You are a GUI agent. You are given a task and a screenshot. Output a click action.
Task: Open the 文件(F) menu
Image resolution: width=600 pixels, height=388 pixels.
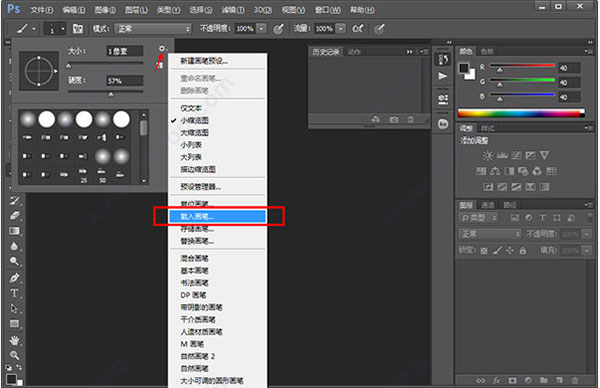point(42,10)
